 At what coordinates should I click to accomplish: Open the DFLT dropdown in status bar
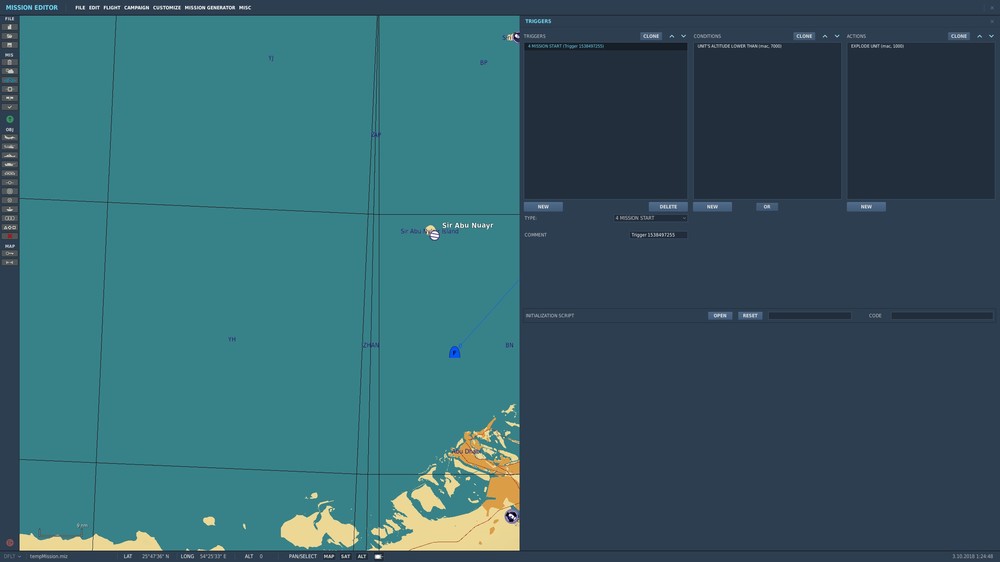point(12,556)
